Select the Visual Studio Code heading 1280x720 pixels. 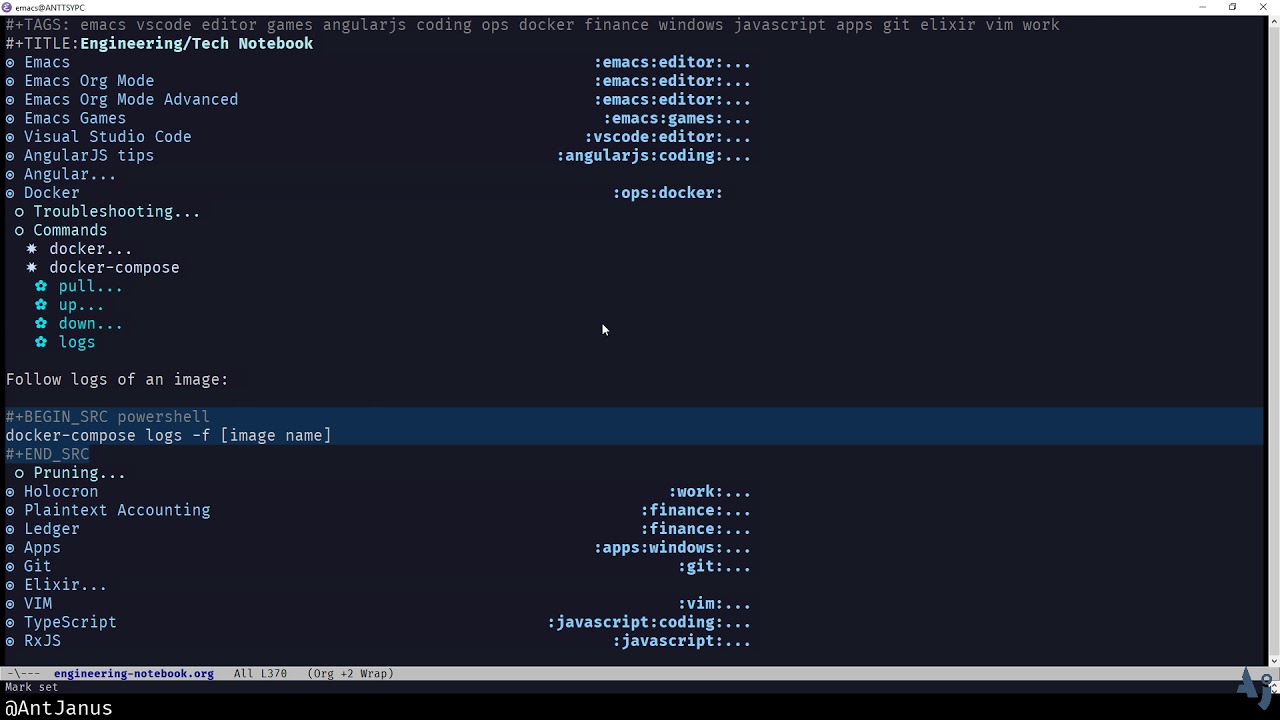(x=107, y=137)
